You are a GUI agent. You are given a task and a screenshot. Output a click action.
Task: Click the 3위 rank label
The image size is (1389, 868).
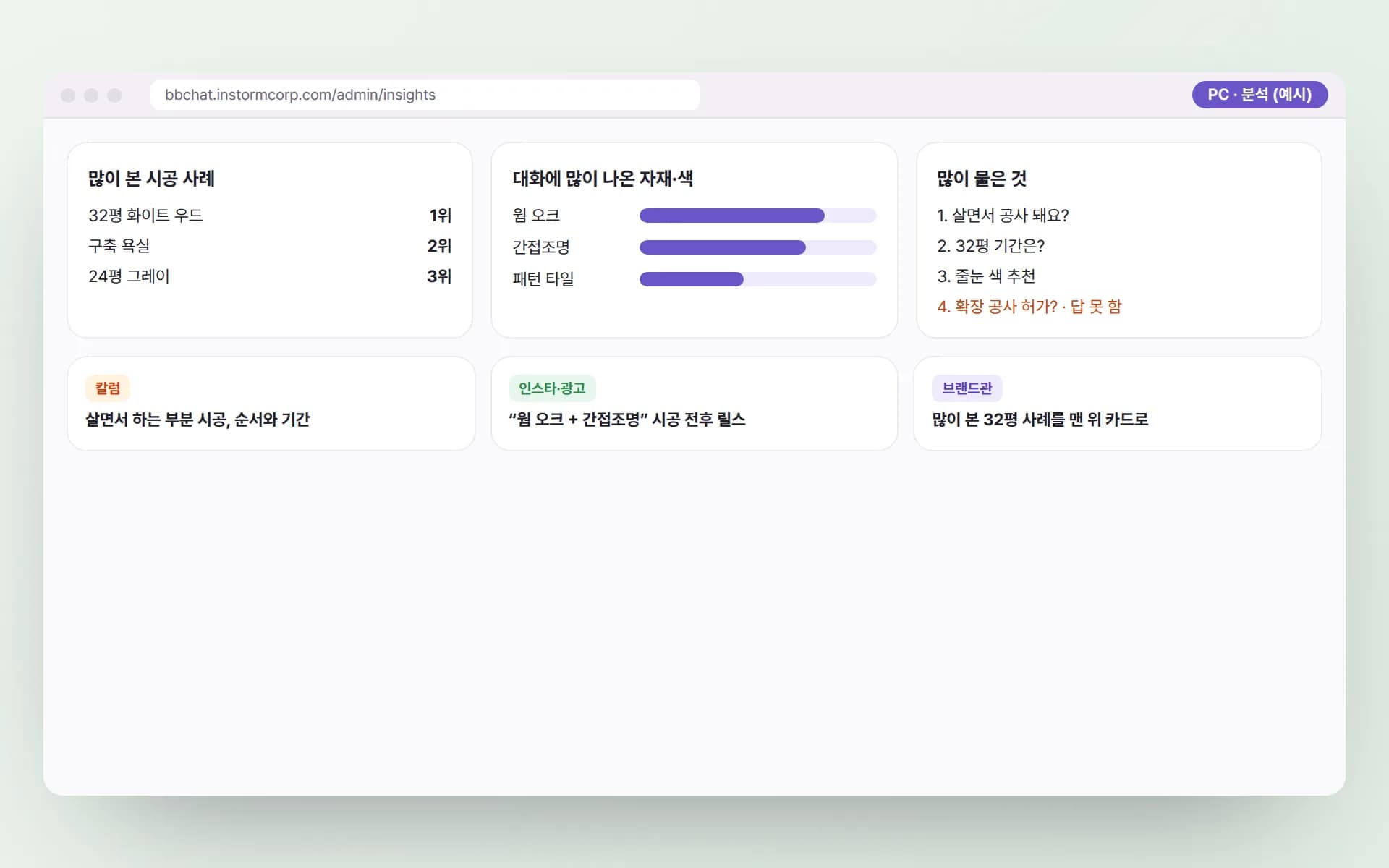439,276
